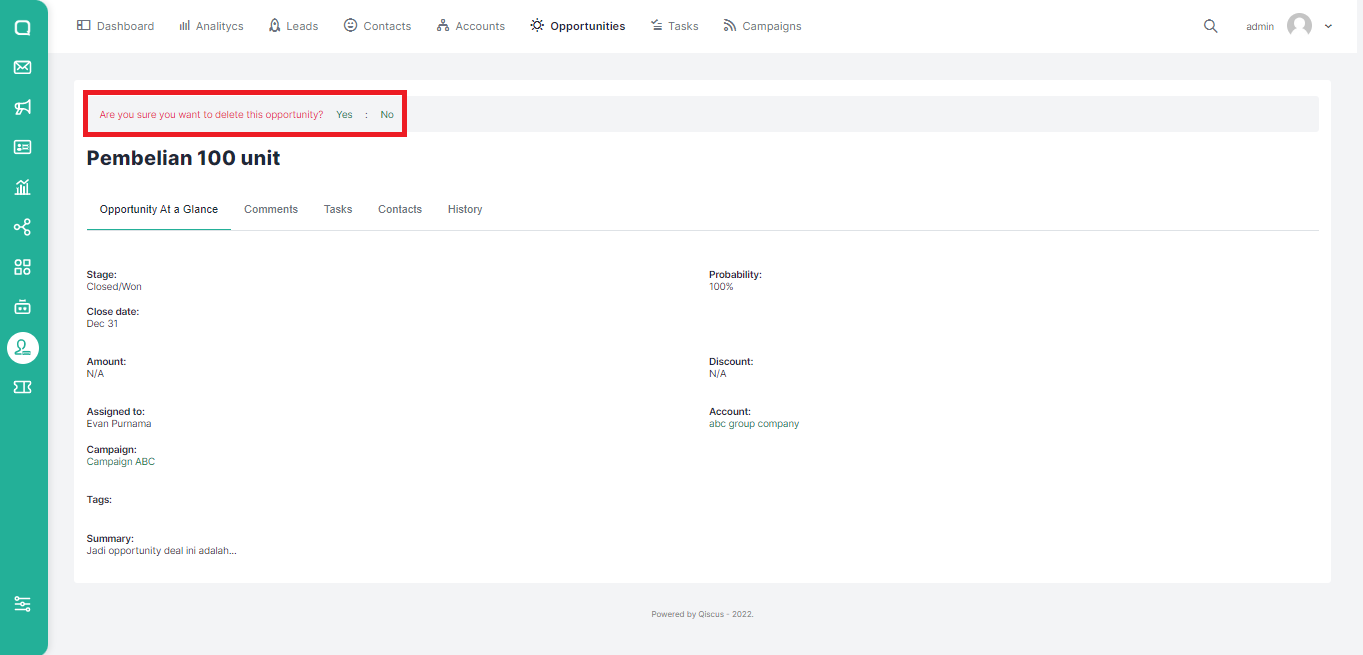The height and width of the screenshot is (655, 1363).
Task: Click the Discount N/A value
Action: pyautogui.click(x=718, y=374)
